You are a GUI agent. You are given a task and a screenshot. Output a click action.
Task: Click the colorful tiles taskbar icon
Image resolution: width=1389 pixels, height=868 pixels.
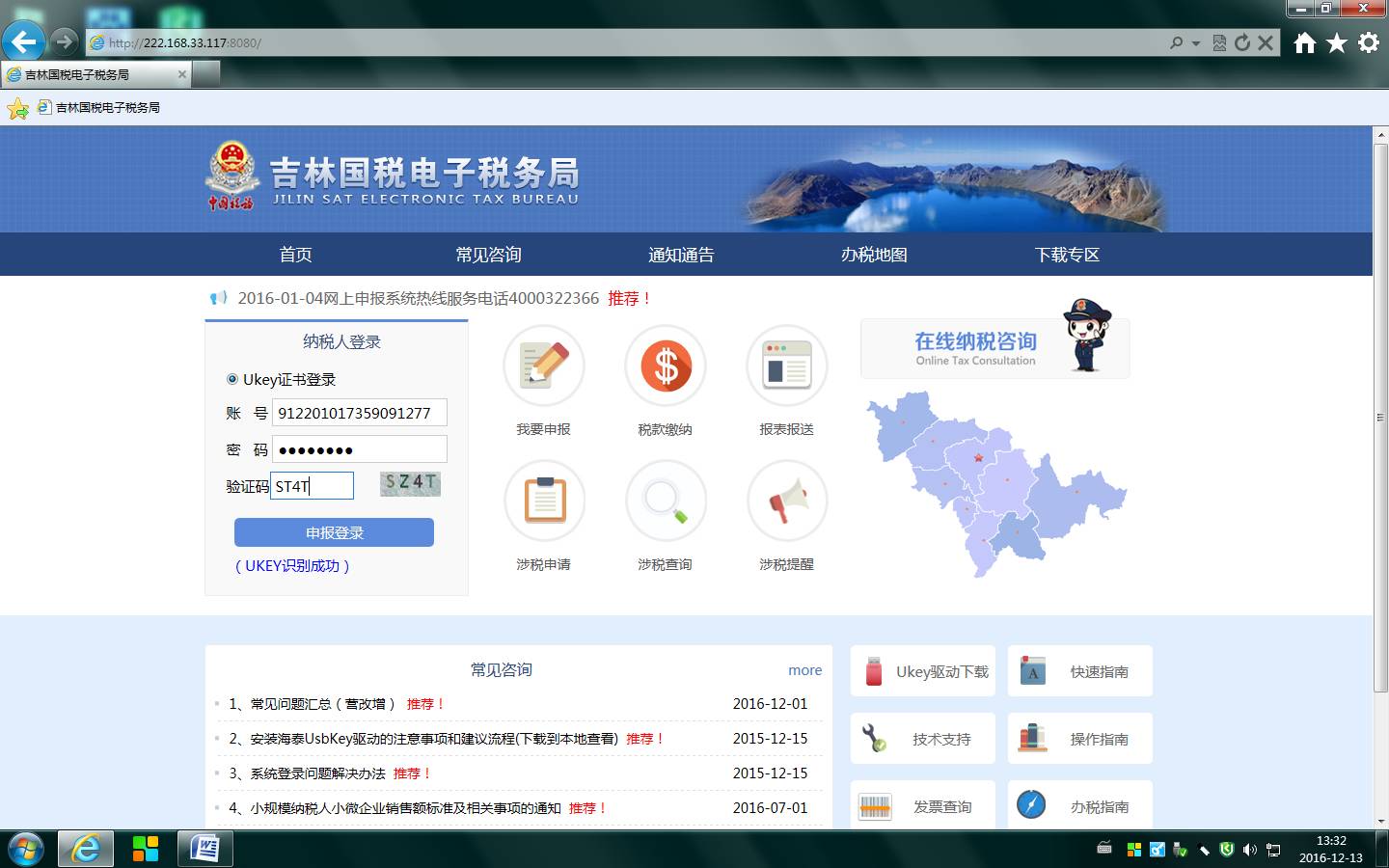point(146,849)
